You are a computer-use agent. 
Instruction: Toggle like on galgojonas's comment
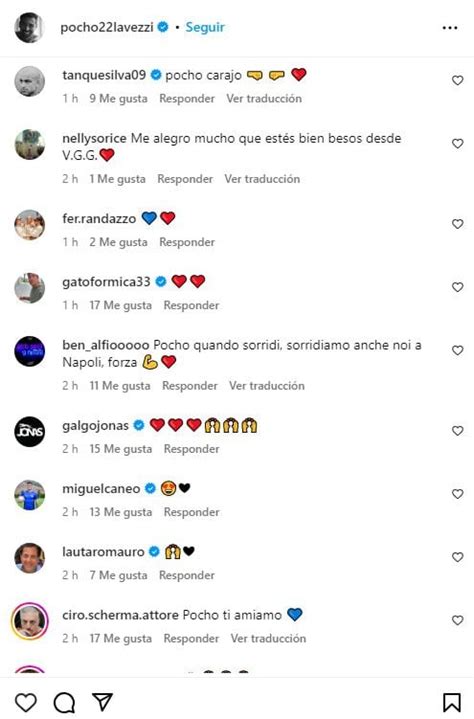click(457, 431)
